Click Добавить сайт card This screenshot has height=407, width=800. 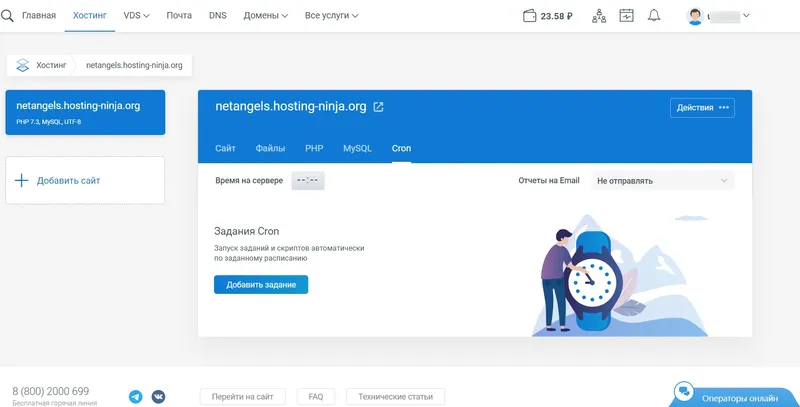(85, 181)
